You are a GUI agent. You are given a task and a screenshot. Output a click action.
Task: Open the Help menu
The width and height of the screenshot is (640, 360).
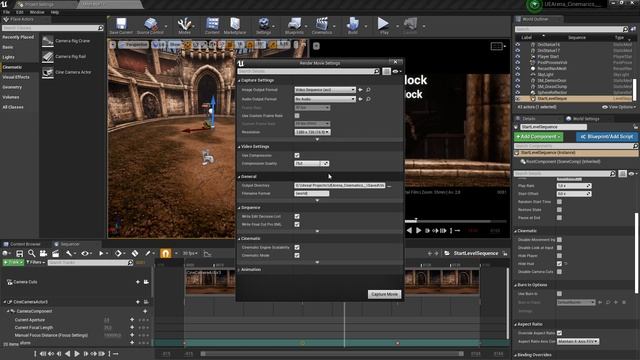pyautogui.click(x=55, y=12)
